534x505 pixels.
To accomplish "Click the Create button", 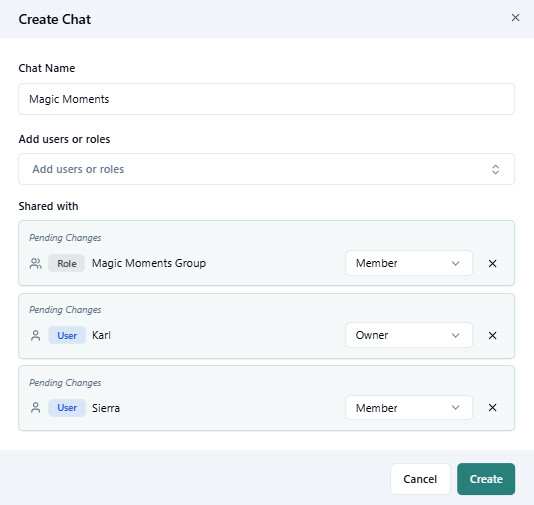I will [486, 479].
